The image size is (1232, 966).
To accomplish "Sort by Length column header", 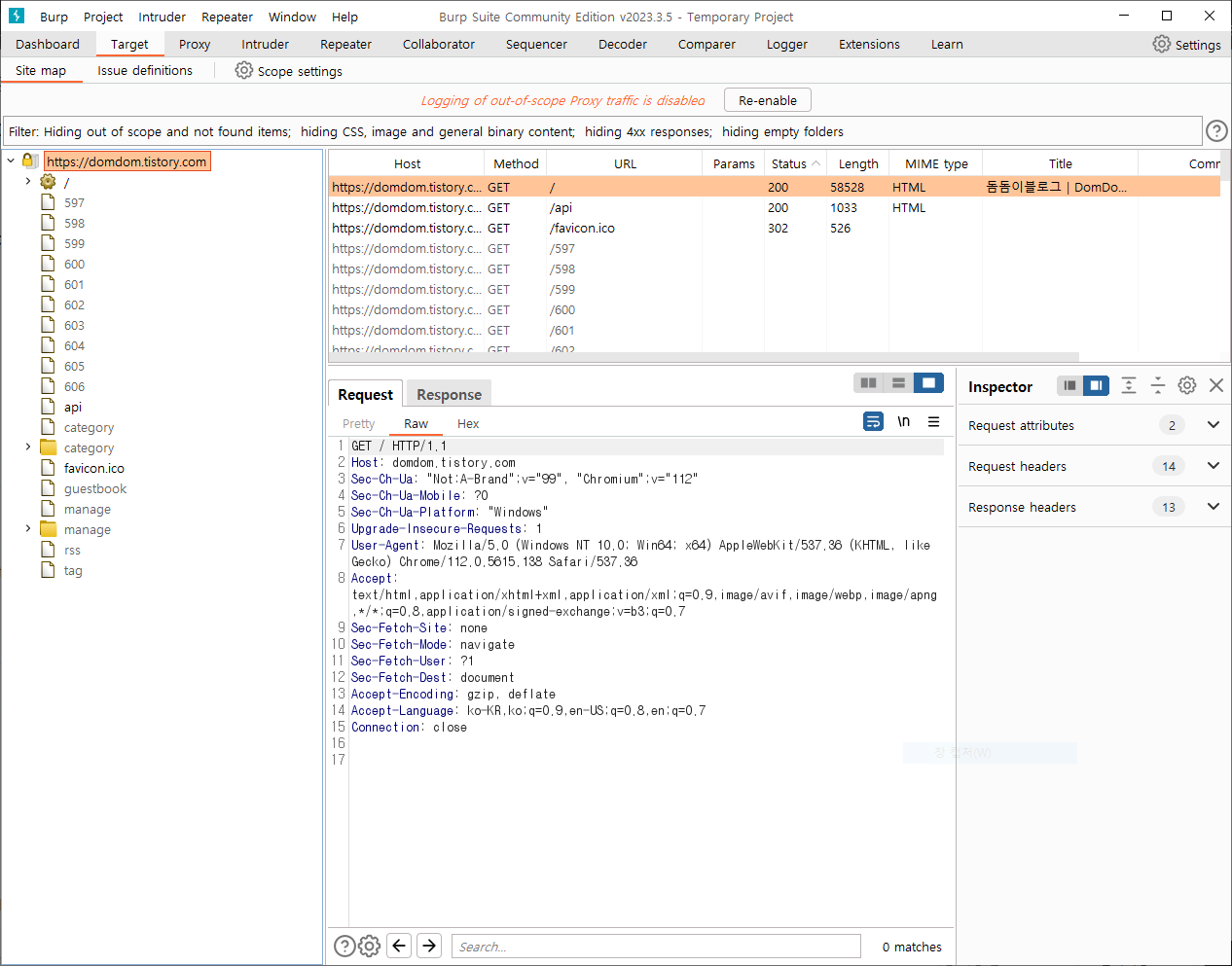I will (857, 163).
